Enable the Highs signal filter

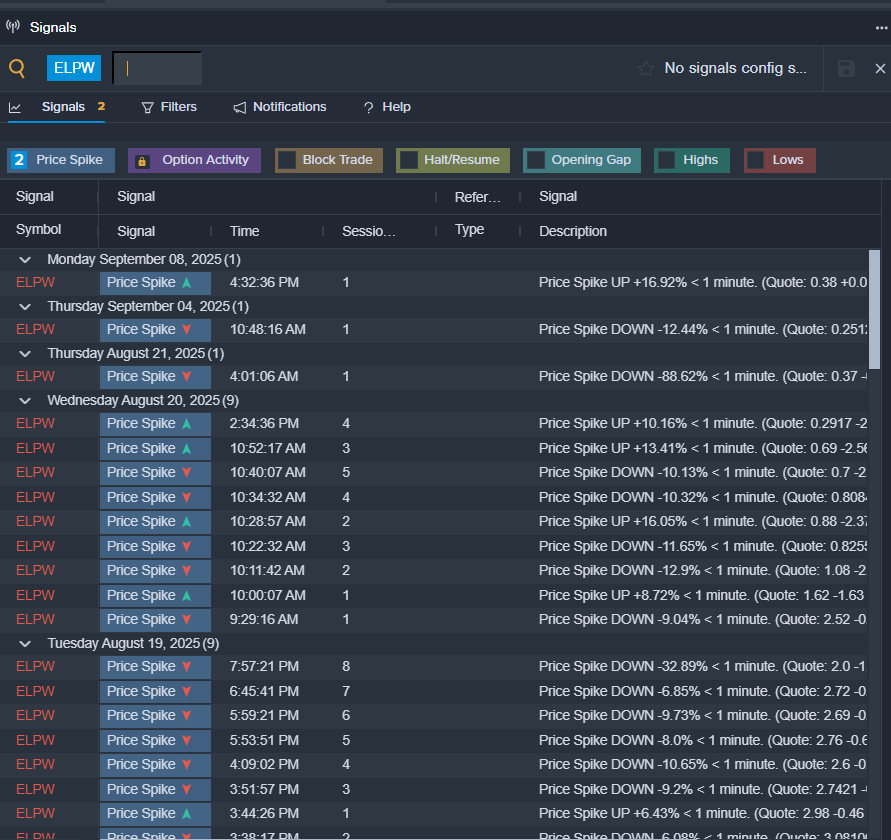tap(666, 160)
